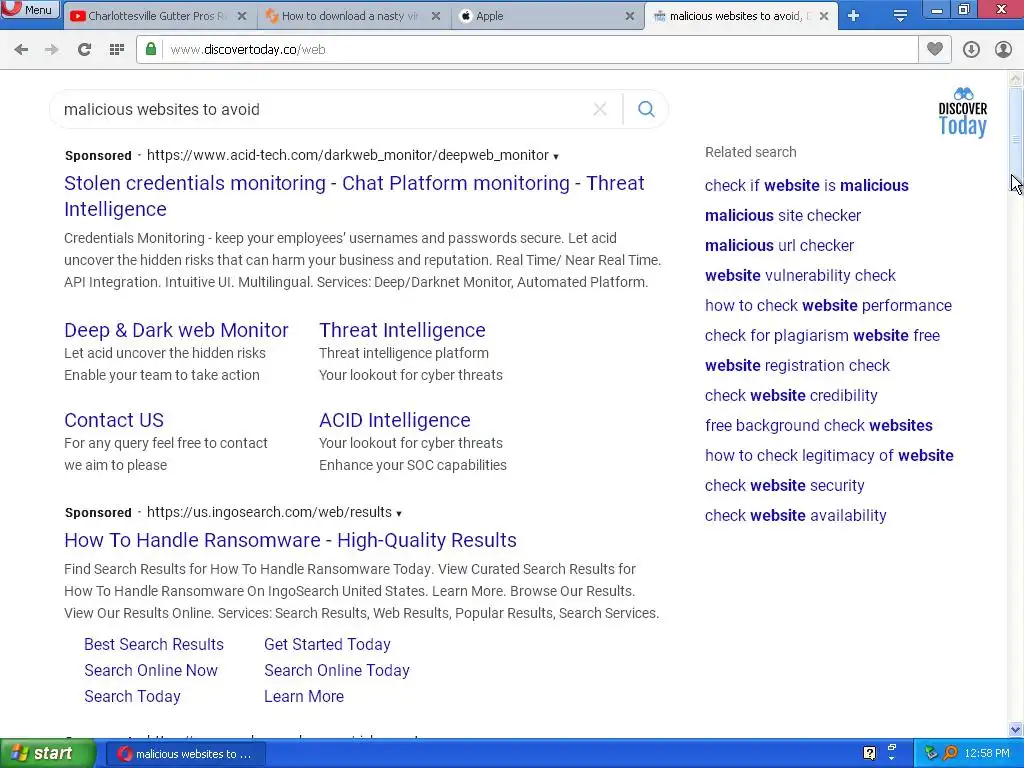Screen dimensions: 1024x768
Task: Close the malicious websites to avoid tab
Action: [824, 16]
